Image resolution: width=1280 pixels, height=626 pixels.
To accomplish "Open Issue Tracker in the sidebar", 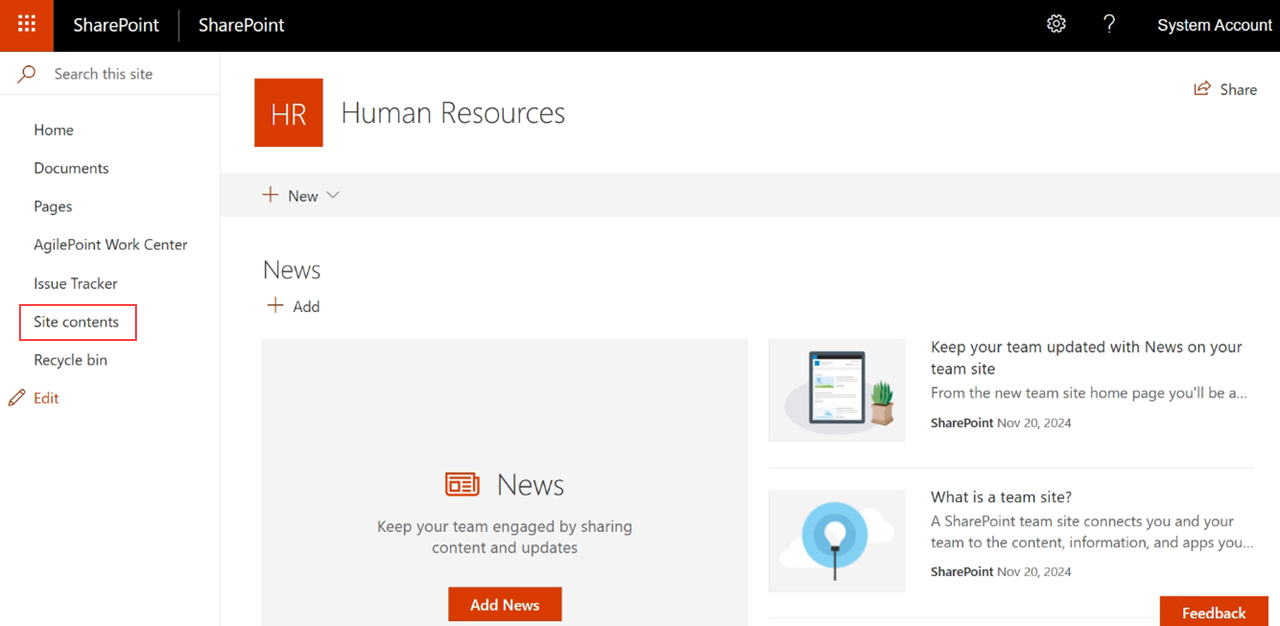I will [x=76, y=283].
